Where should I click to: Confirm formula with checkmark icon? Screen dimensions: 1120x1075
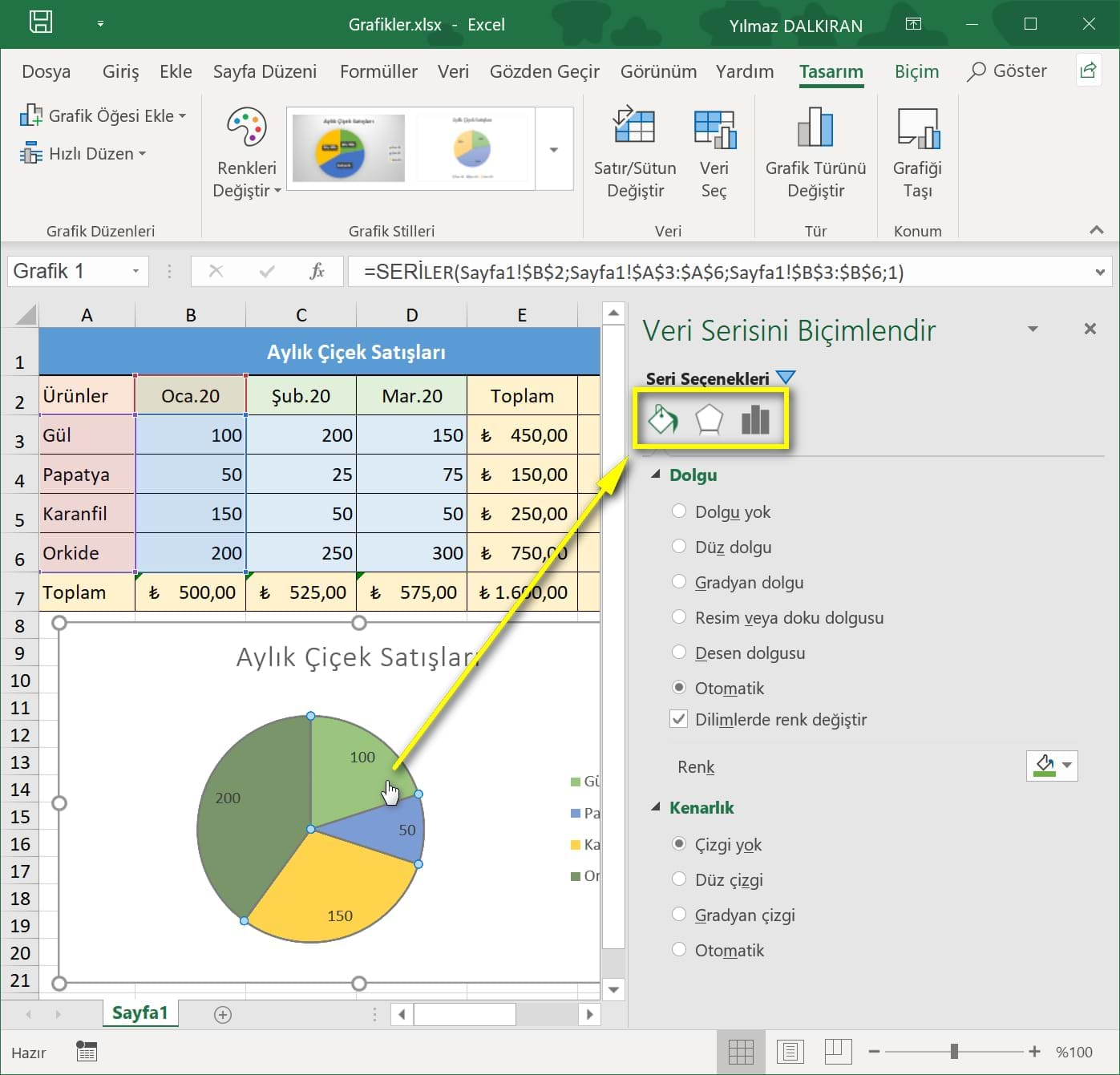267,271
